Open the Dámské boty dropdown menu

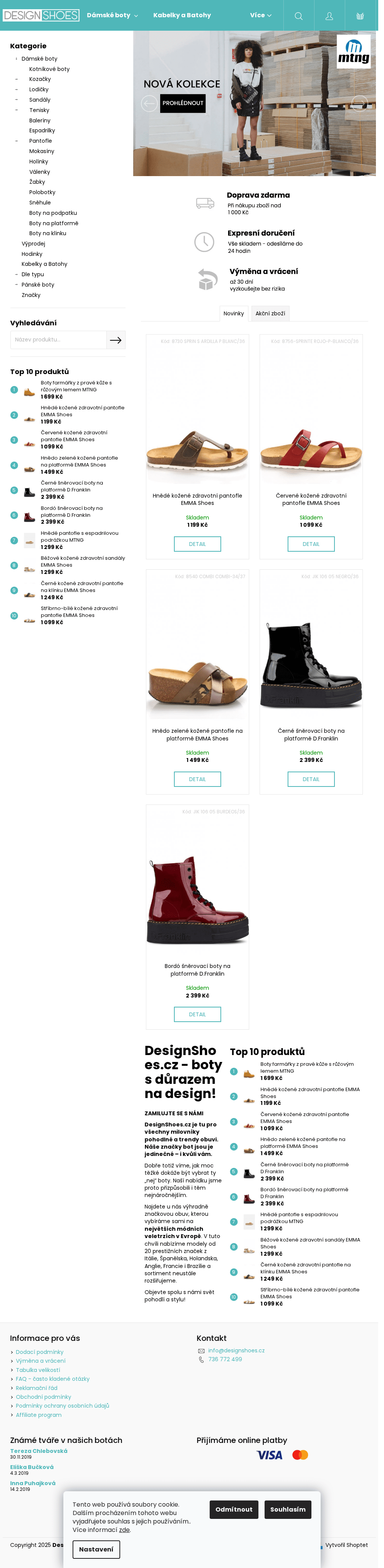pos(112,15)
